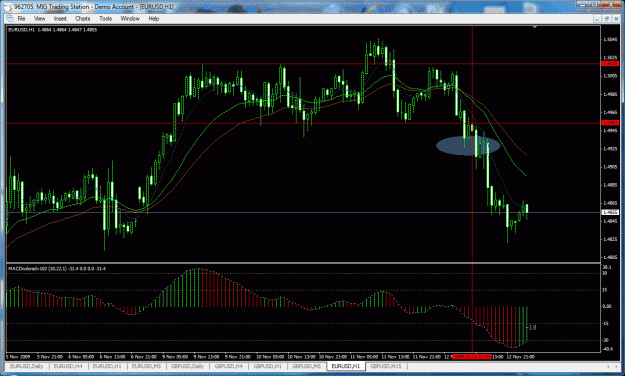This screenshot has height=376, width=625.
Task: Click the chart shift triangle marker
Action: tap(535, 27)
